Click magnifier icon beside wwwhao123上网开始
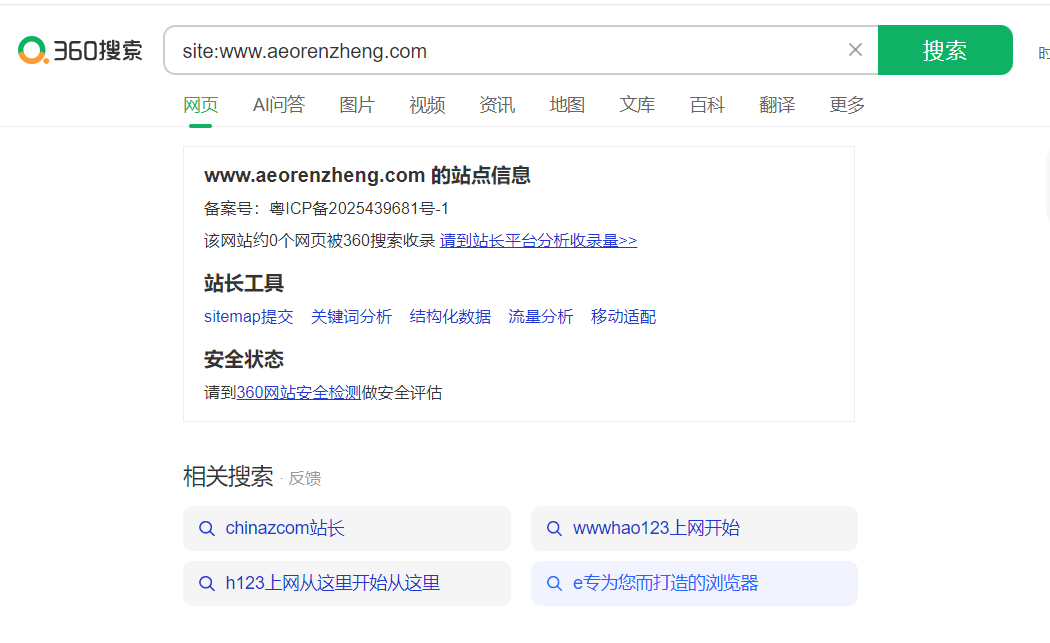This screenshot has height=643, width=1050. pyautogui.click(x=554, y=529)
